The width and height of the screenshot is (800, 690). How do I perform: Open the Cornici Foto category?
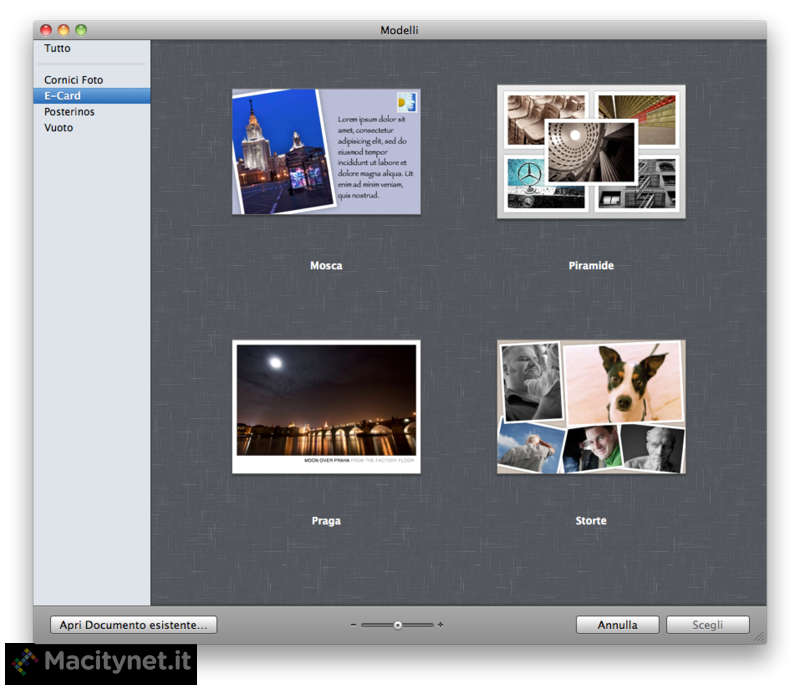[74, 80]
